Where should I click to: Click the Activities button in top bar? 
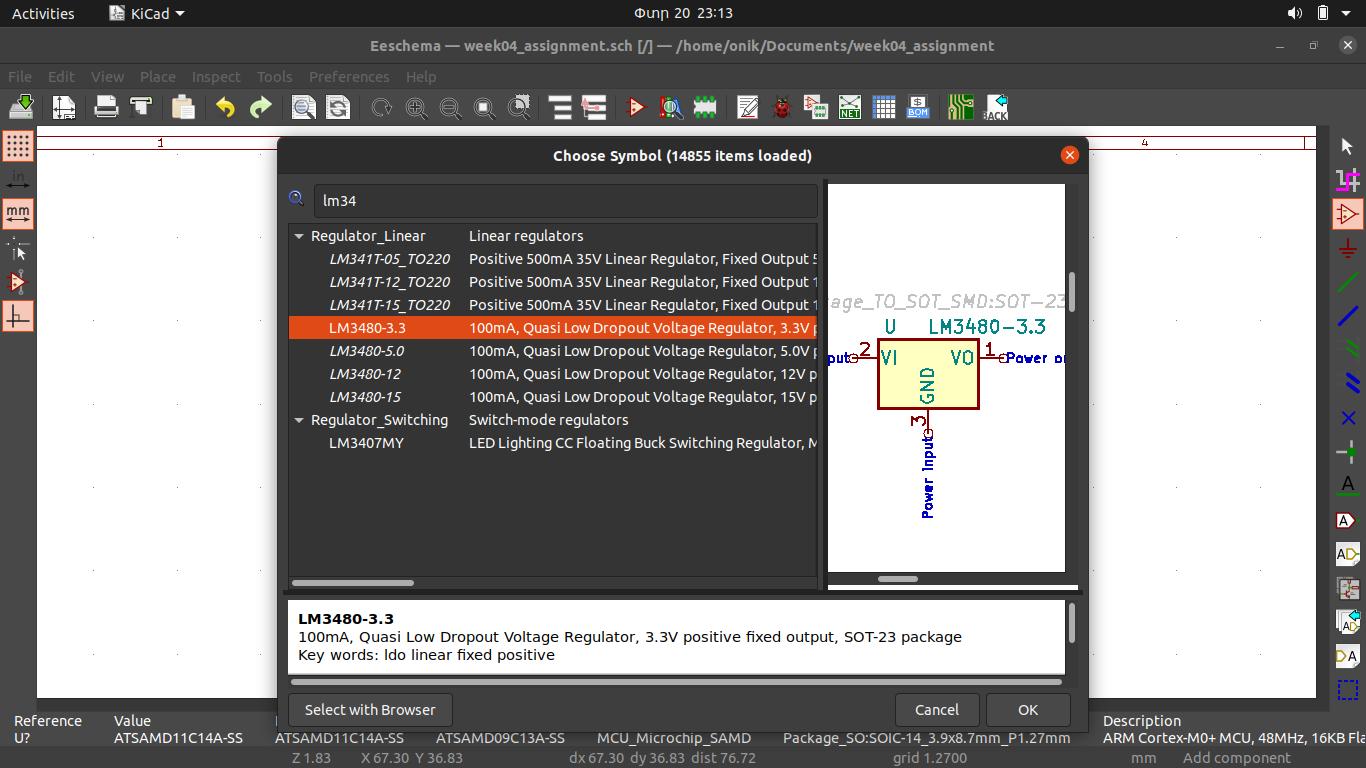point(43,13)
